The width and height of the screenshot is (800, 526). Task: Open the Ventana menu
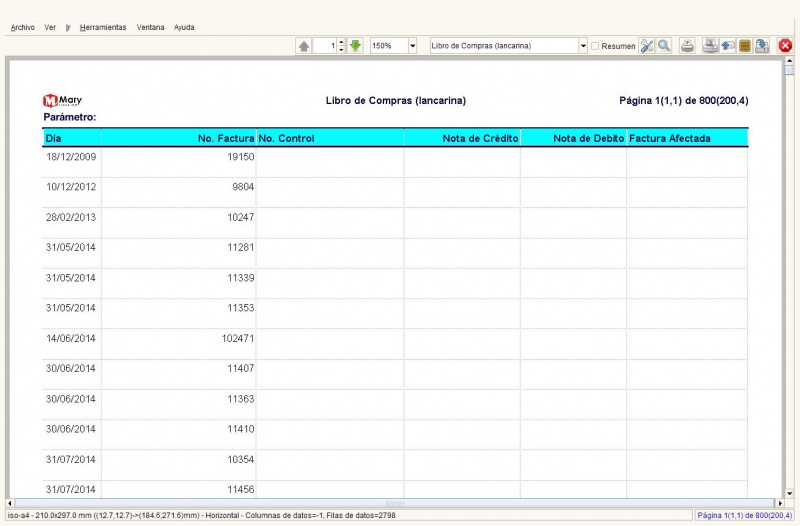pyautogui.click(x=151, y=28)
